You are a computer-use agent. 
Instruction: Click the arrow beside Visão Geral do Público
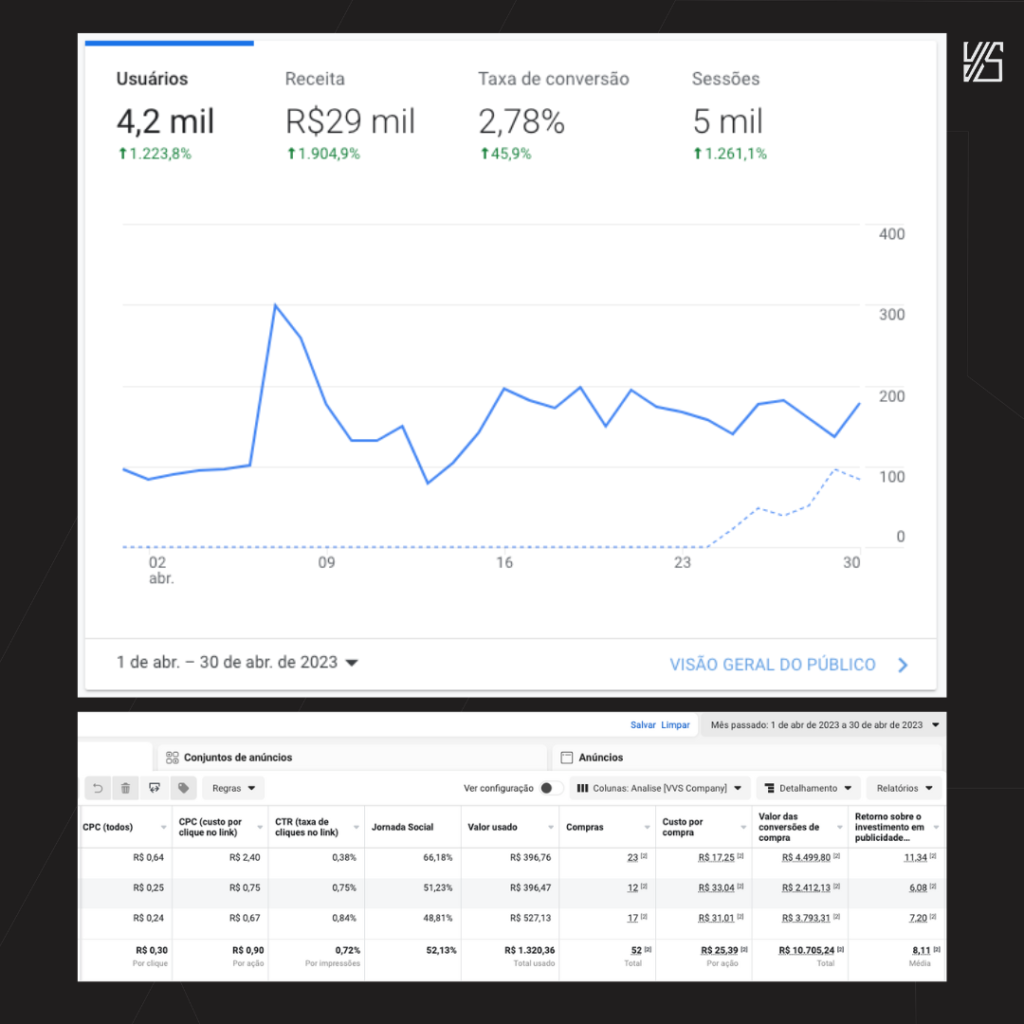coord(903,665)
